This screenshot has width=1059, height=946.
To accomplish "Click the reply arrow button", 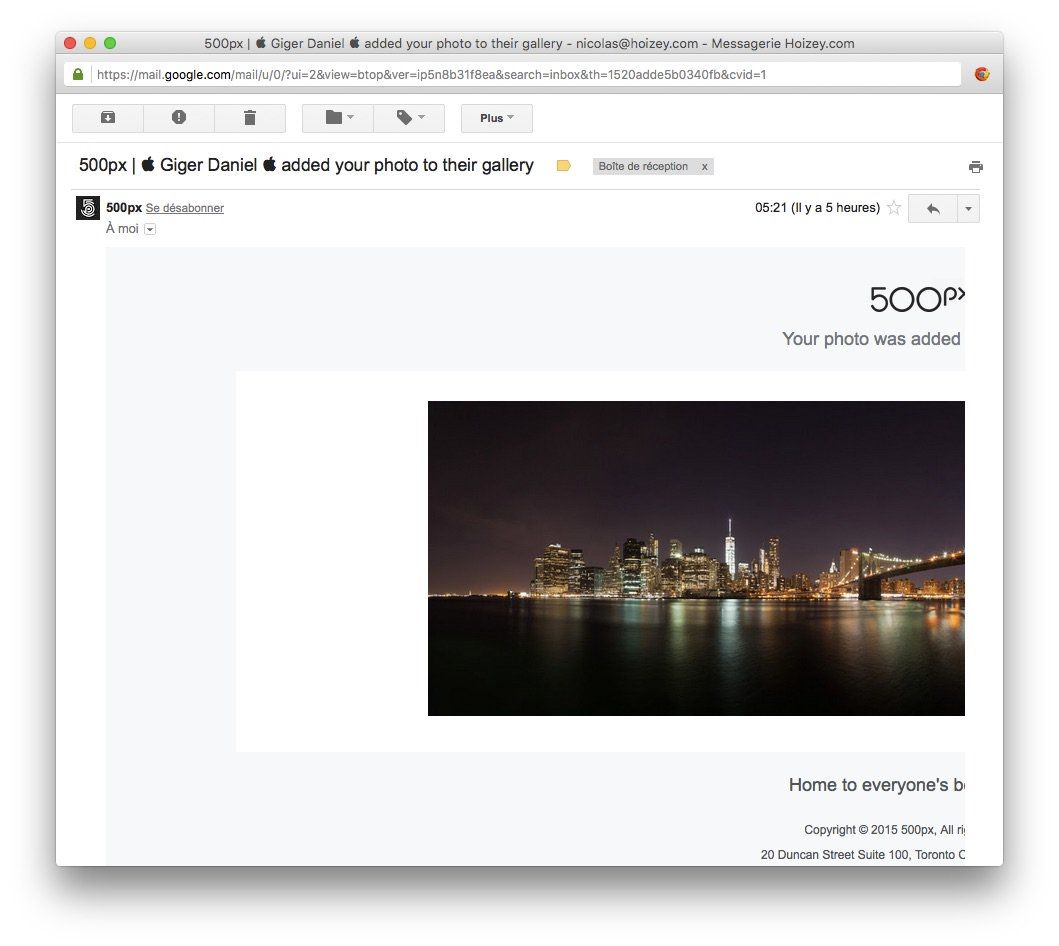I will (x=932, y=209).
